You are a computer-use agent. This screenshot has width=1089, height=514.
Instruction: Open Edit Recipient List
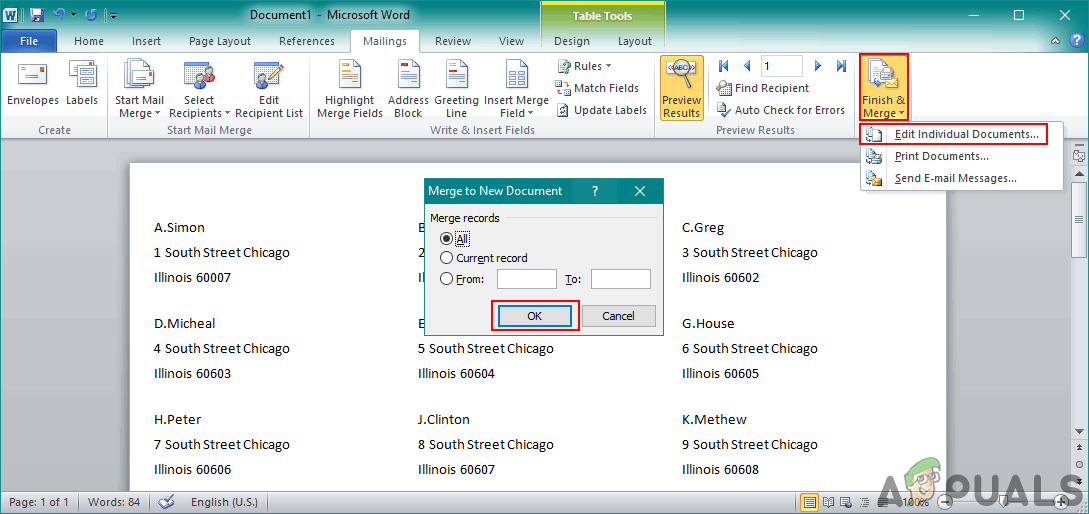[269, 89]
